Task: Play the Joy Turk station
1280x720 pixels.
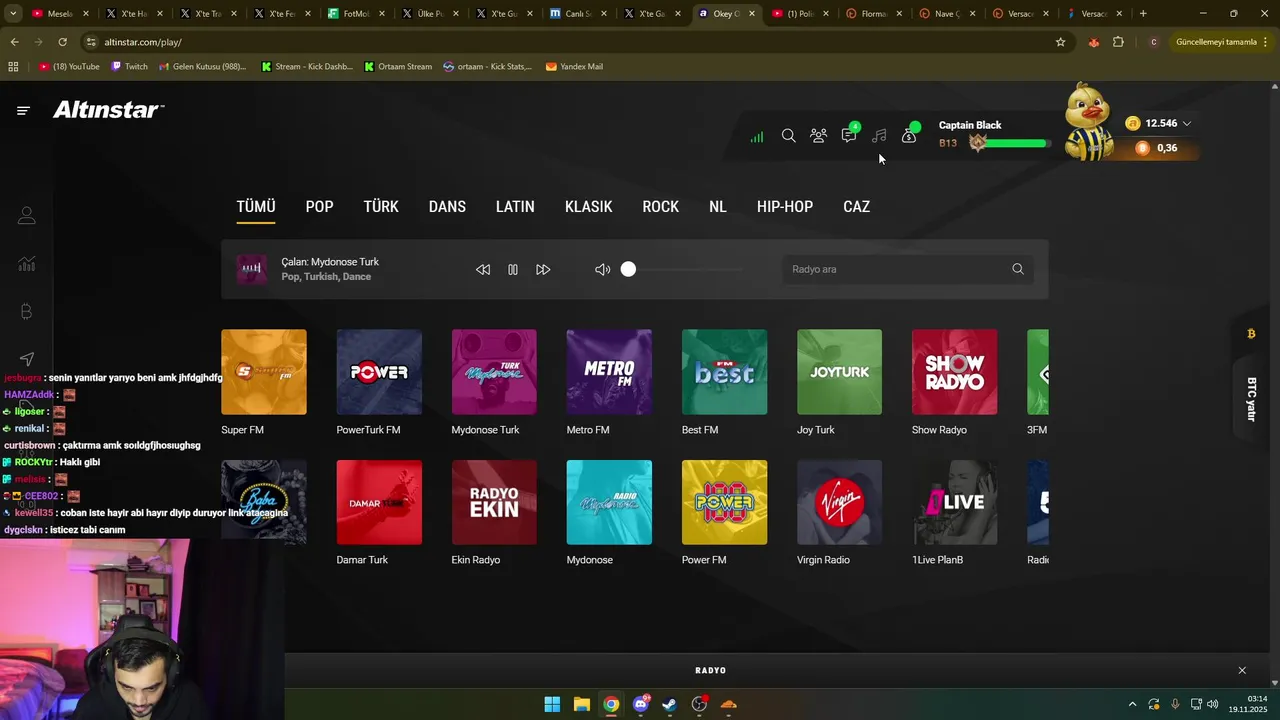Action: click(839, 372)
